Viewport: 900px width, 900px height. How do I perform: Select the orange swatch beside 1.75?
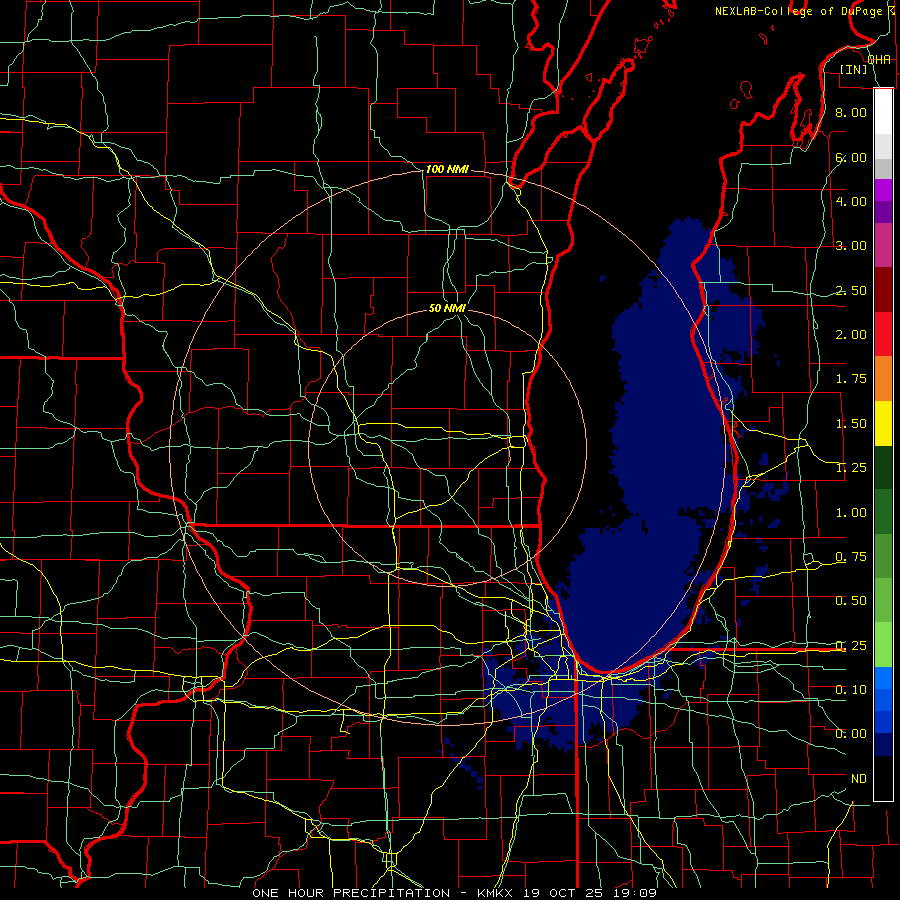point(883,379)
